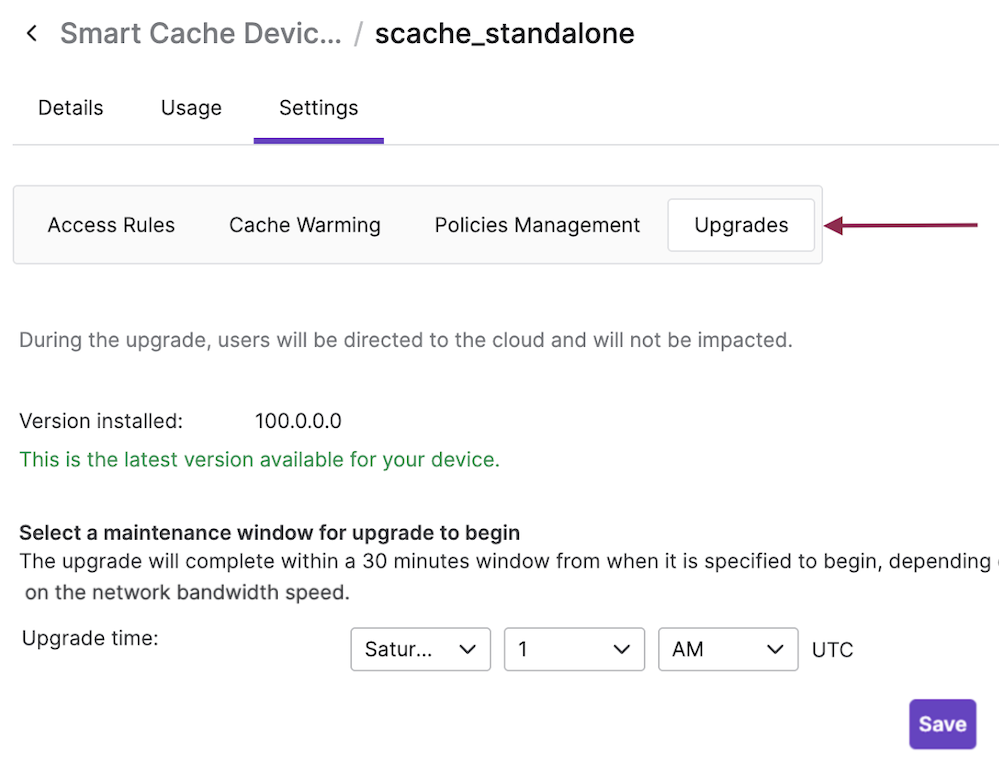Open the Access Rules section
This screenshot has width=999, height=776.
pos(111,225)
